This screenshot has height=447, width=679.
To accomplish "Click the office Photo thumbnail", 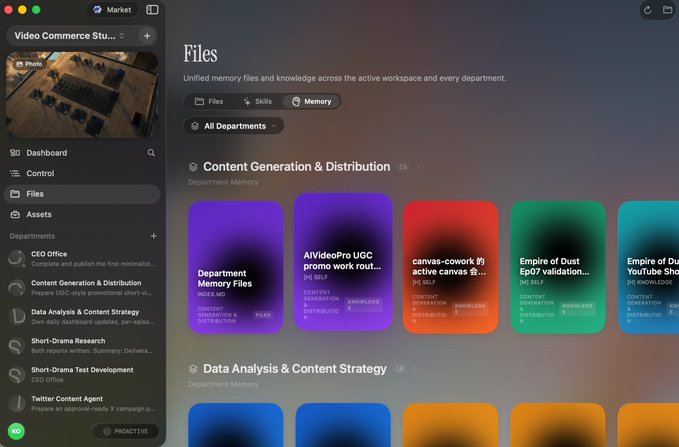I will (x=82, y=94).
